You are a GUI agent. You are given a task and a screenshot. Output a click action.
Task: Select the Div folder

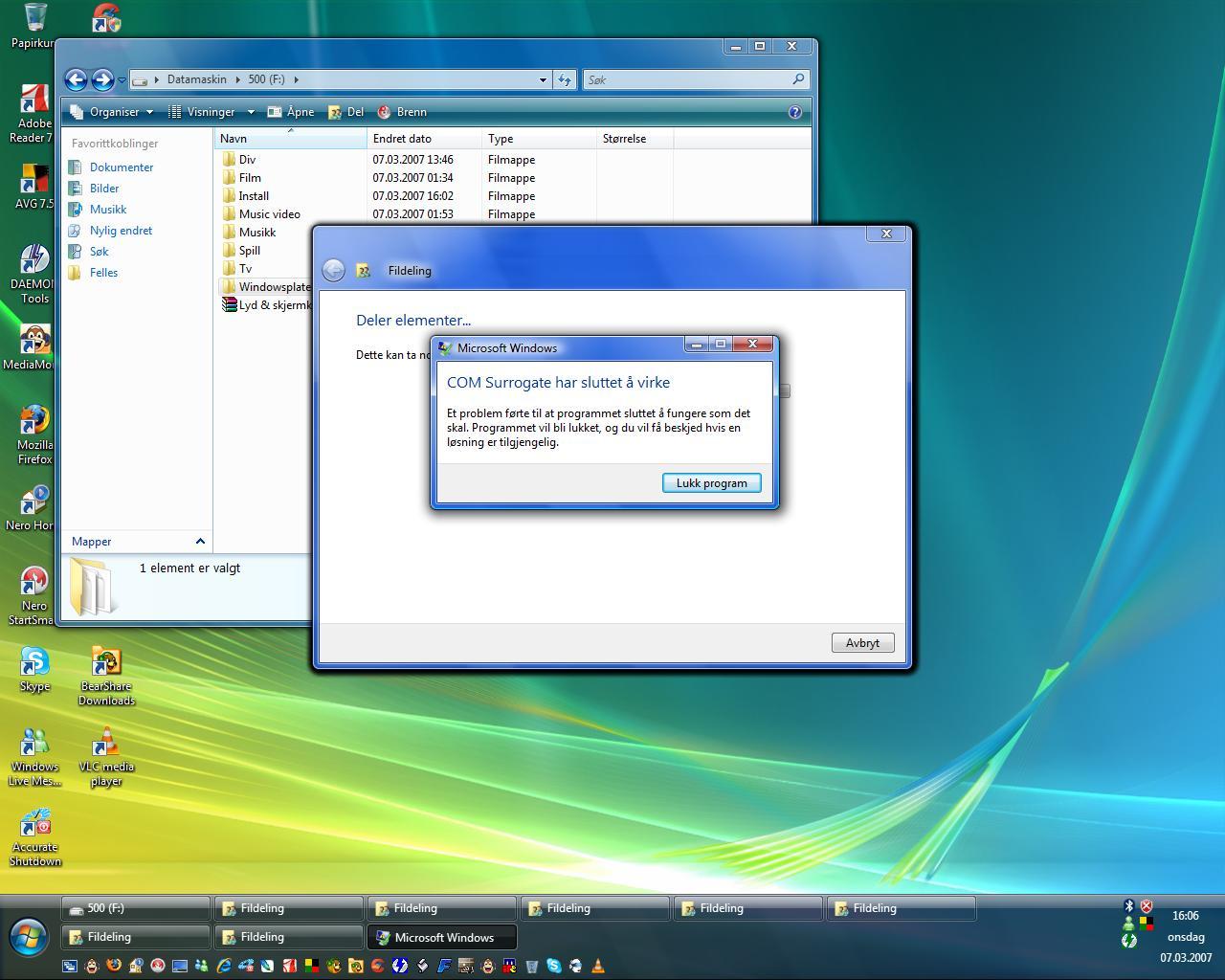[247, 160]
